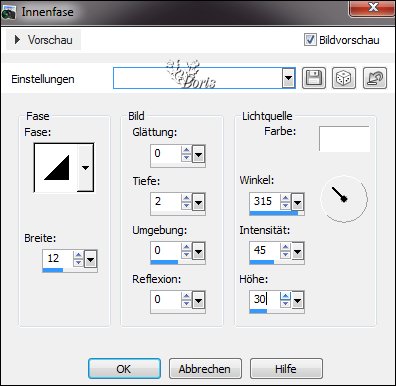This screenshot has height=386, width=396.
Task: Decrease the Intensität value with down arrow
Action: 285,255
